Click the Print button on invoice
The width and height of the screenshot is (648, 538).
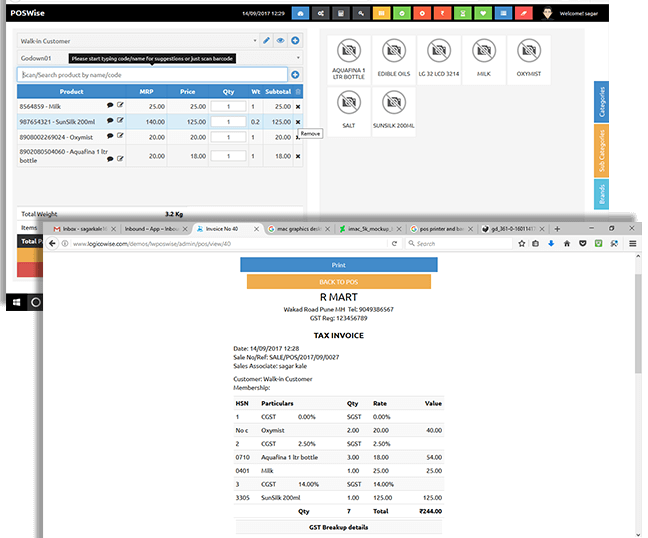pyautogui.click(x=338, y=265)
